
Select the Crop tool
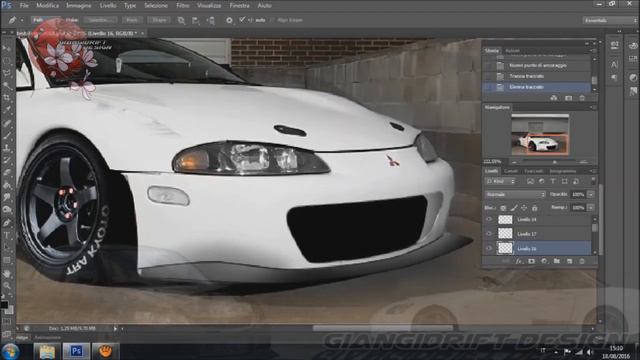[x=7, y=98]
